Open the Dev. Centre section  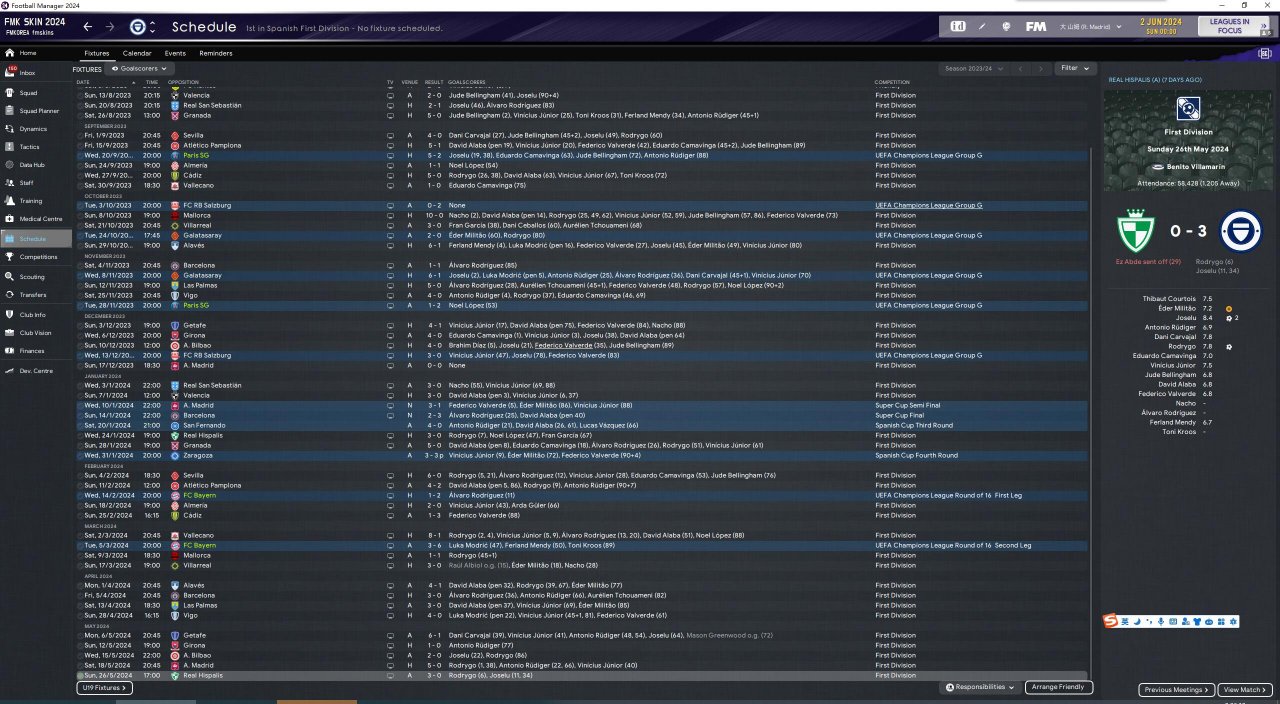pos(36,371)
